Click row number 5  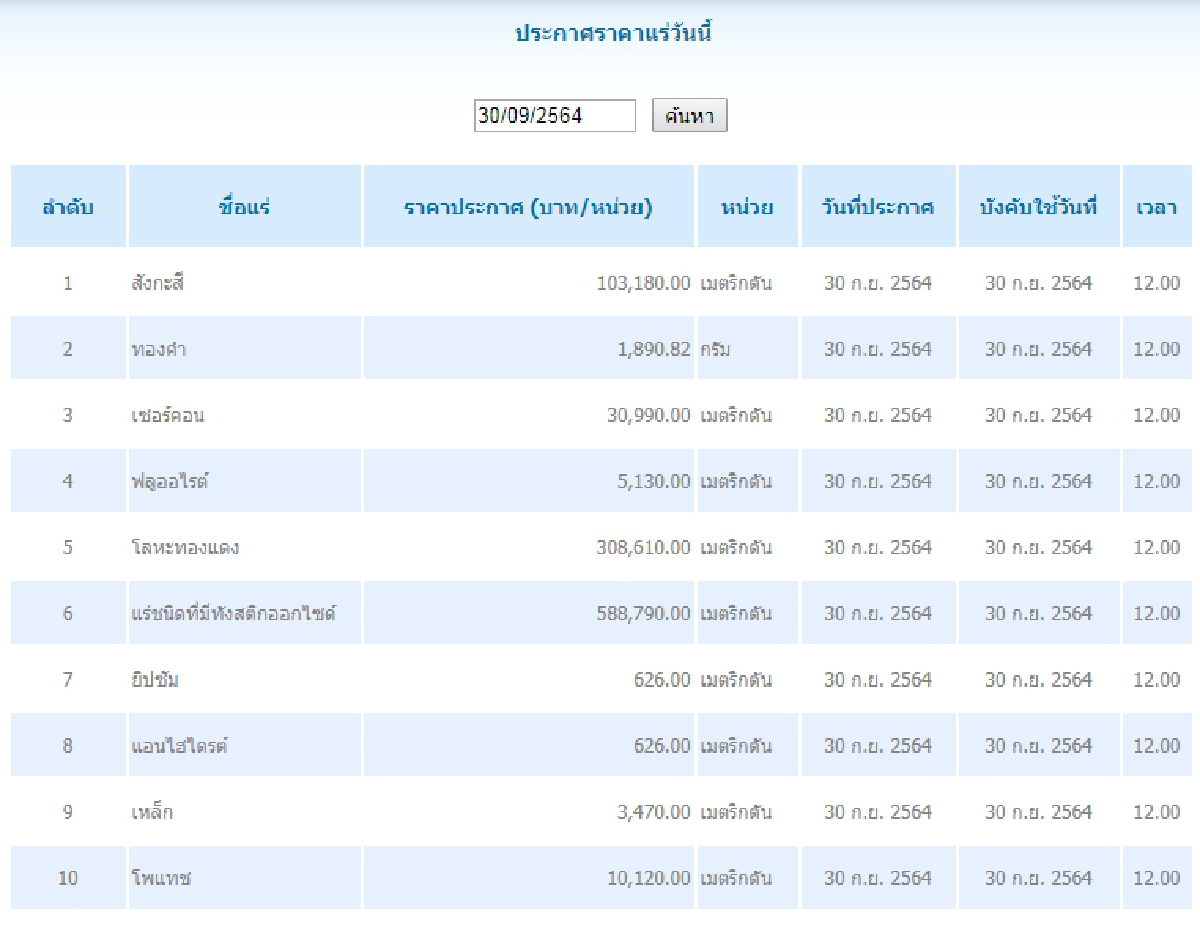pyautogui.click(x=68, y=547)
